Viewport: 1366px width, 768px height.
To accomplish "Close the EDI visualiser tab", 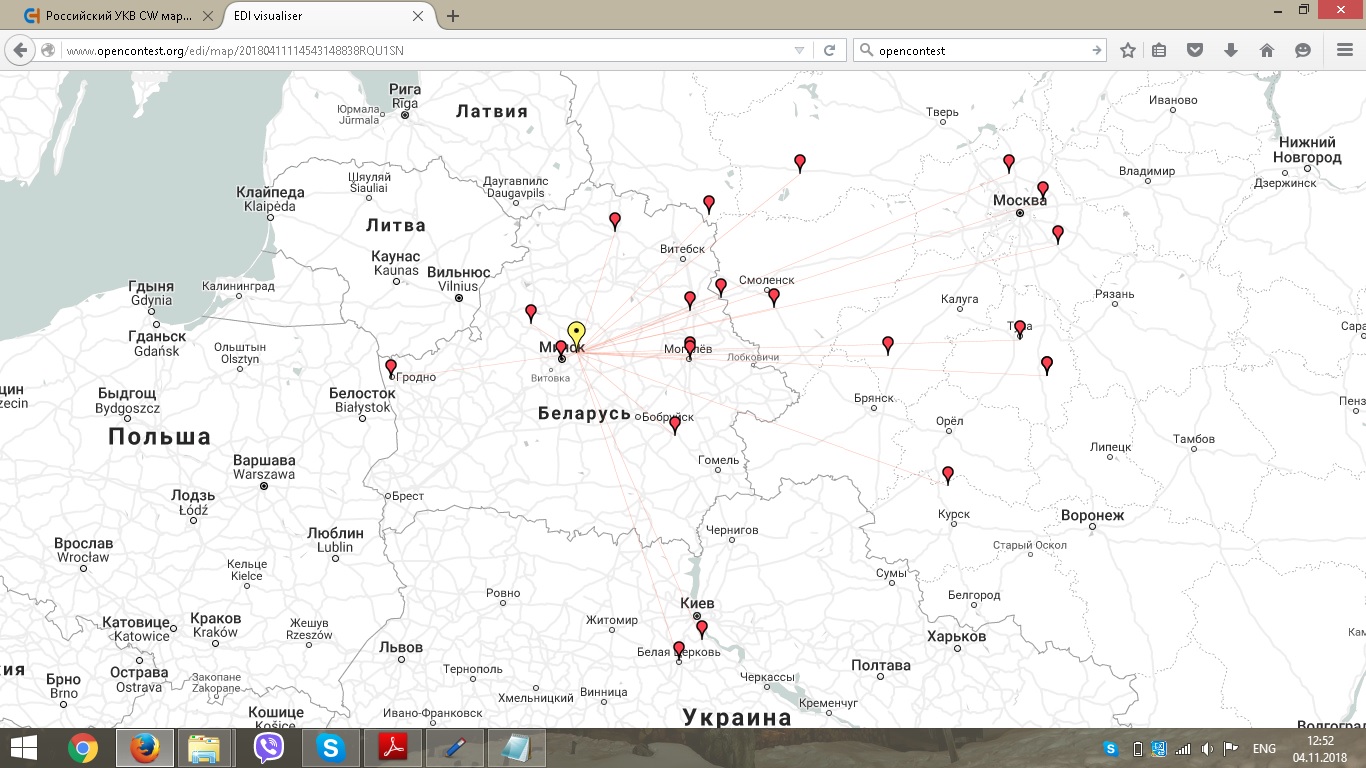I will tap(420, 16).
